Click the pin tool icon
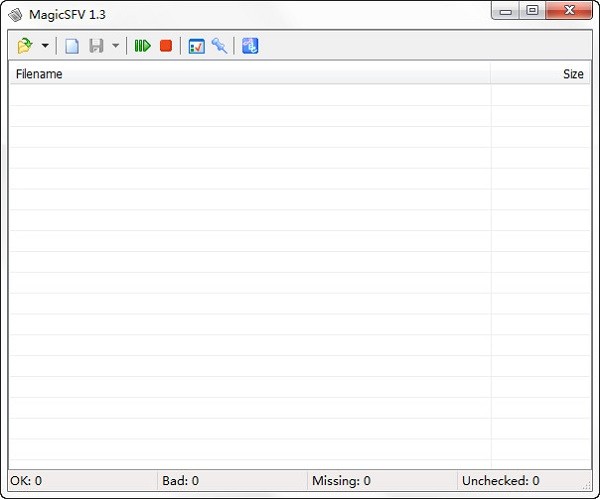Screen dimensions: 600x499 click(x=219, y=46)
